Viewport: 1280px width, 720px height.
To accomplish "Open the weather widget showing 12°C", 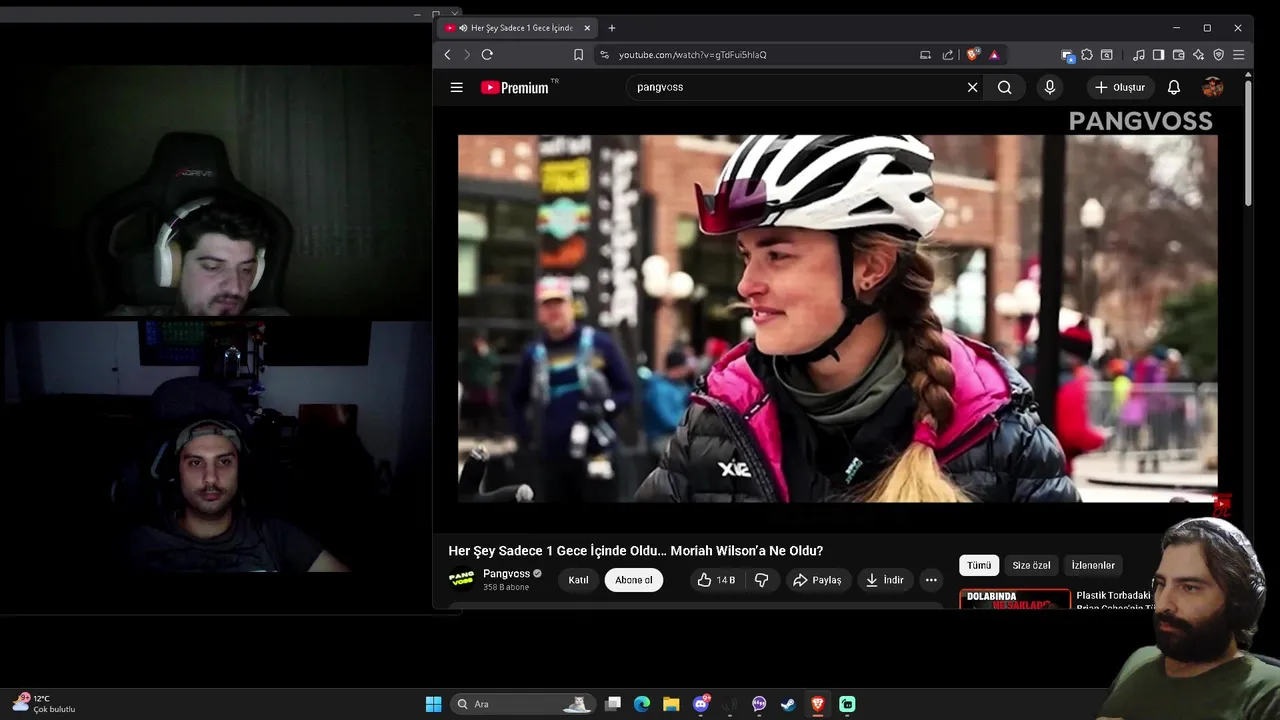I will coord(44,703).
